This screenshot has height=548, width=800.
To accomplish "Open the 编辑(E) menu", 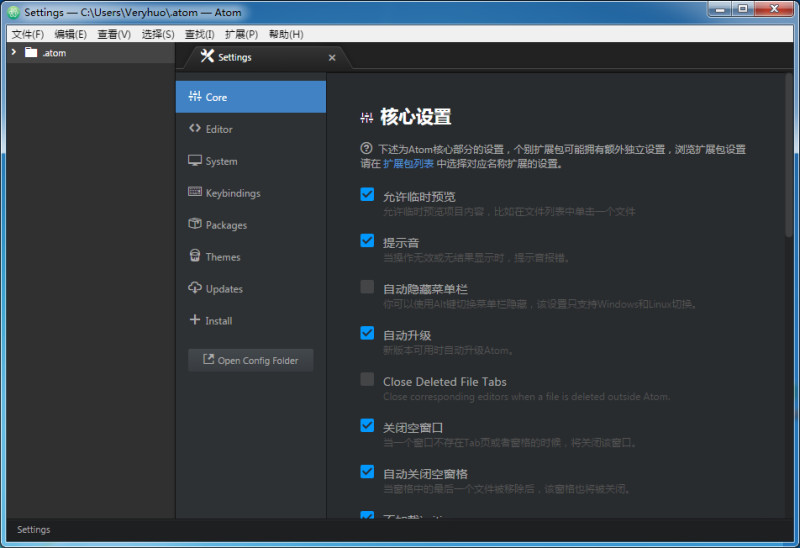I will (70, 34).
